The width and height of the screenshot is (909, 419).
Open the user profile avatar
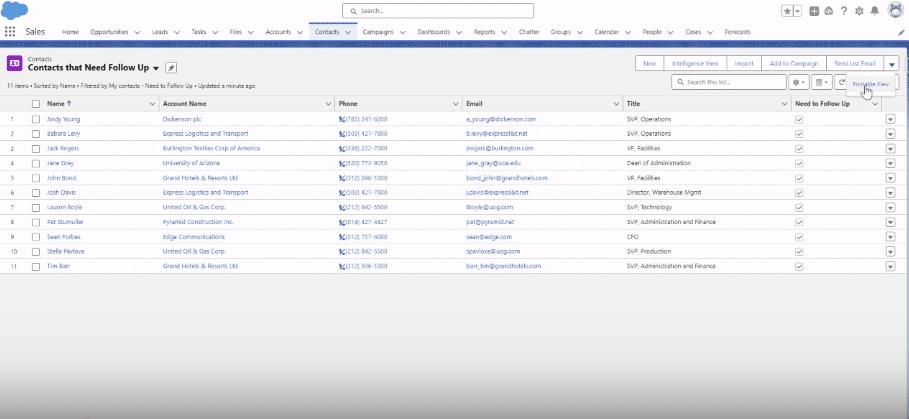click(x=896, y=10)
